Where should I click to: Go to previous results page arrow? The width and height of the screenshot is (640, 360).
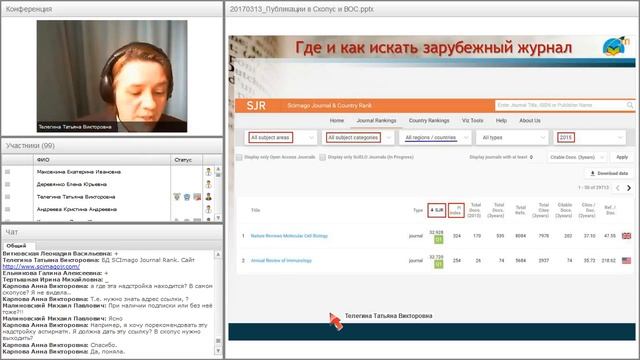618,188
